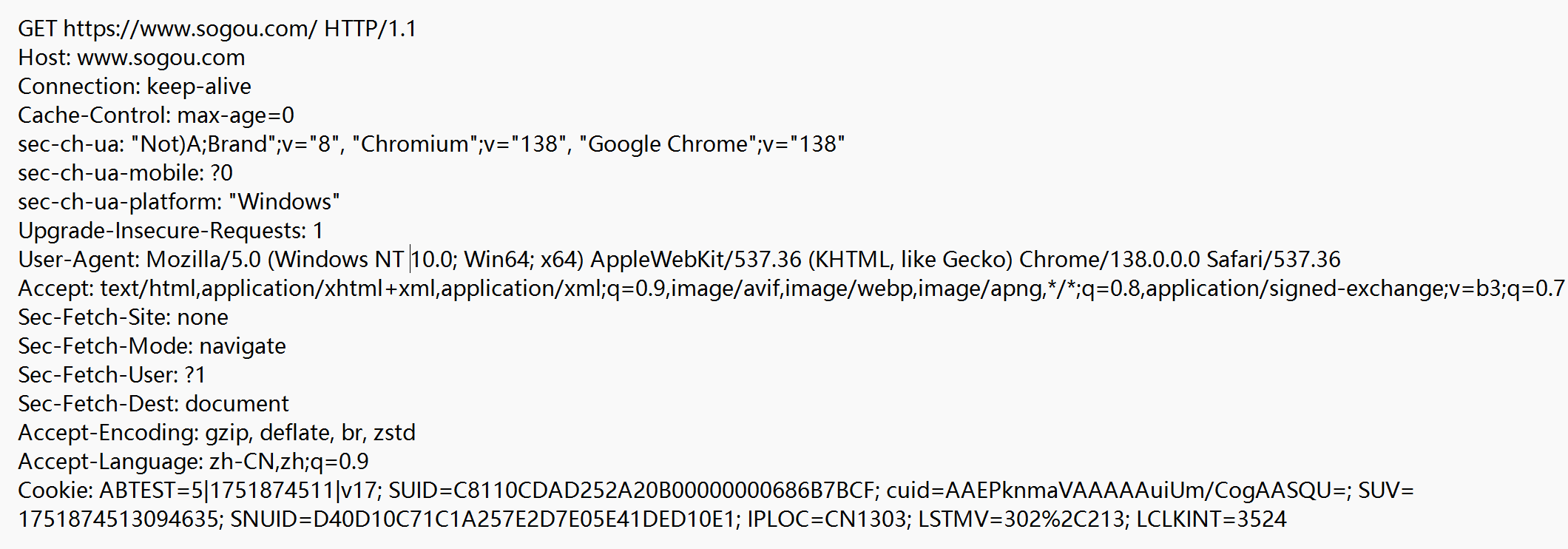Click the https://www.sogou.com/ URL in request line
Screen dimensions: 1568x549
(190, 29)
